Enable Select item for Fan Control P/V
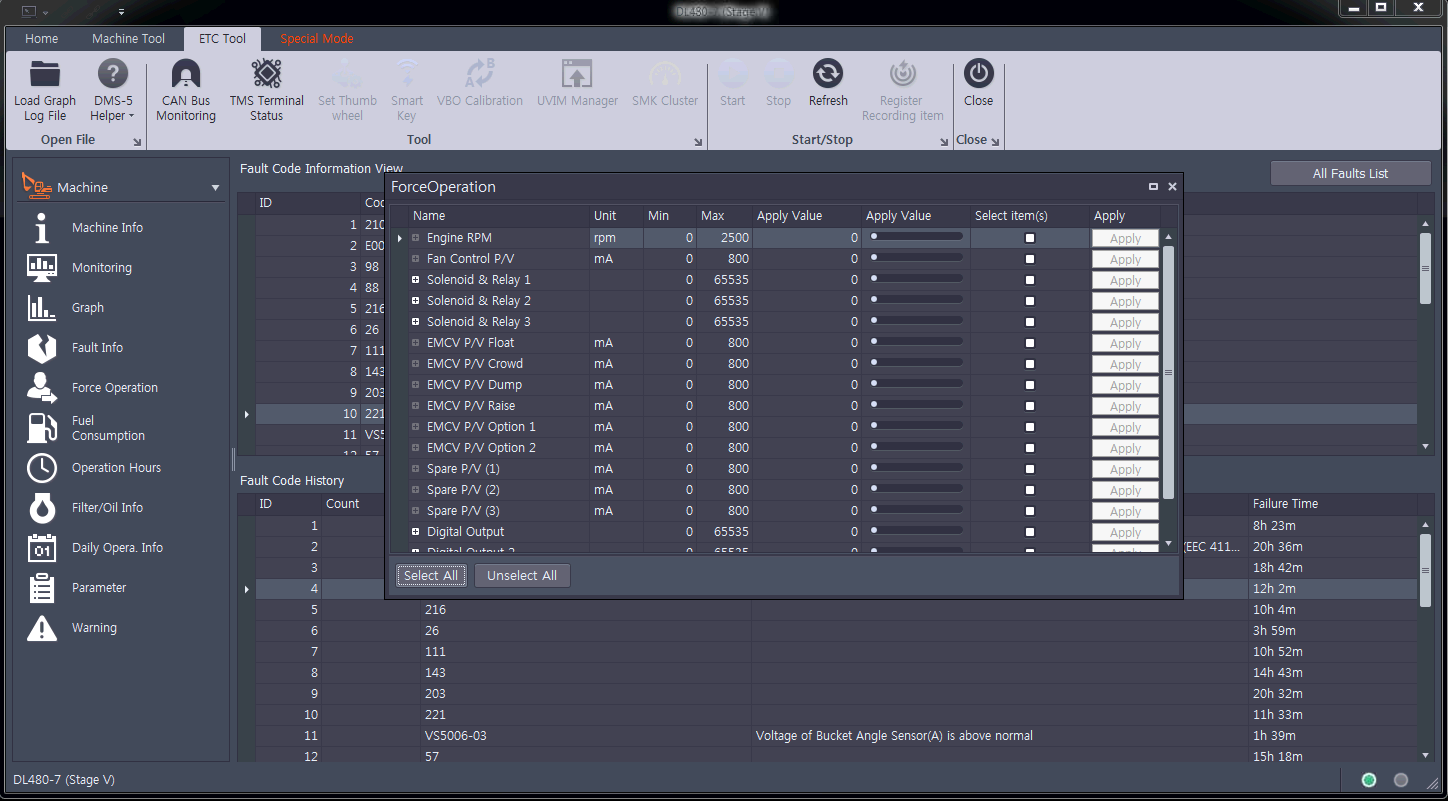1448x801 pixels. (x=1029, y=258)
